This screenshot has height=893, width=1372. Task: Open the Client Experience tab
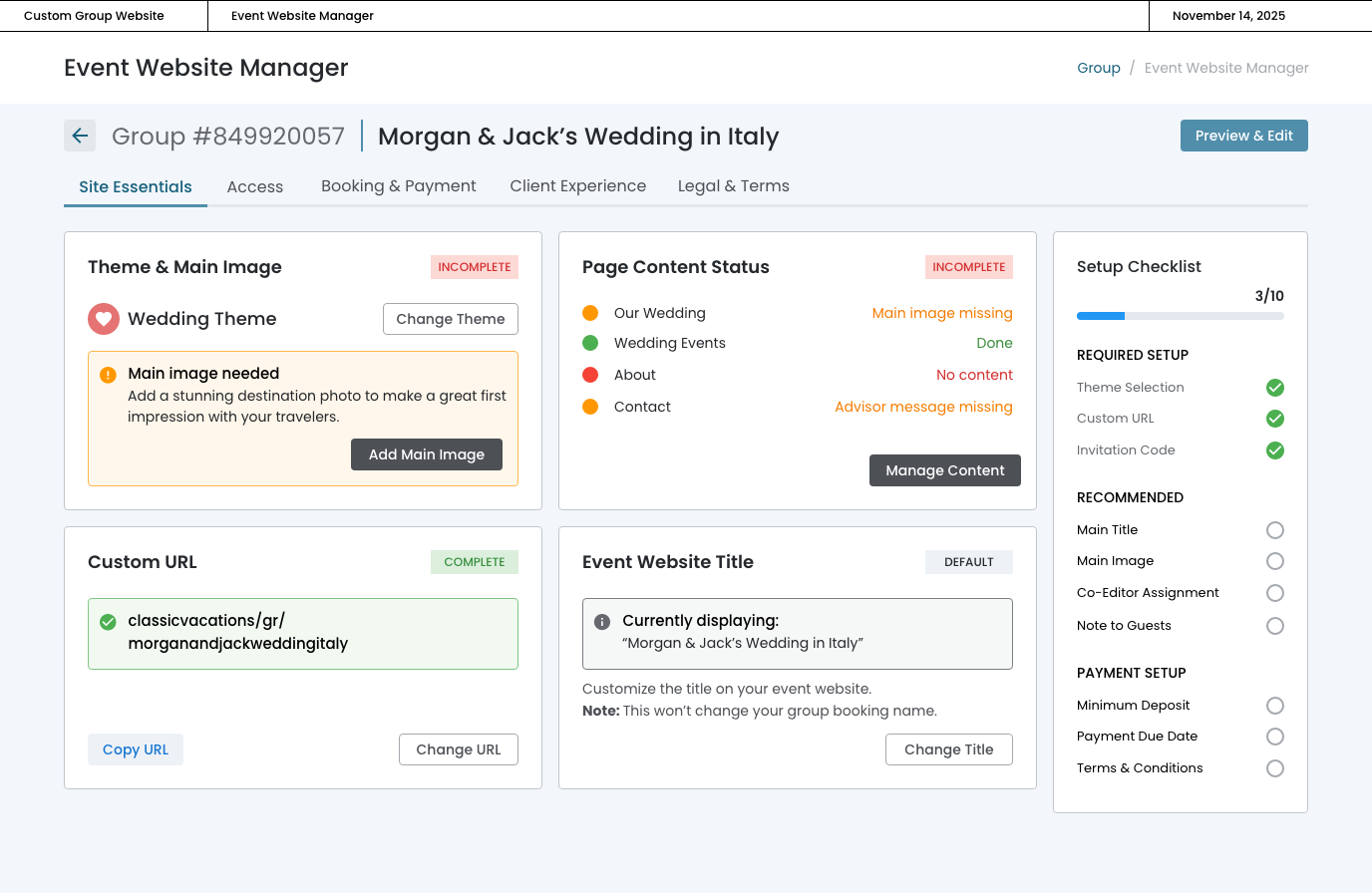click(x=577, y=186)
